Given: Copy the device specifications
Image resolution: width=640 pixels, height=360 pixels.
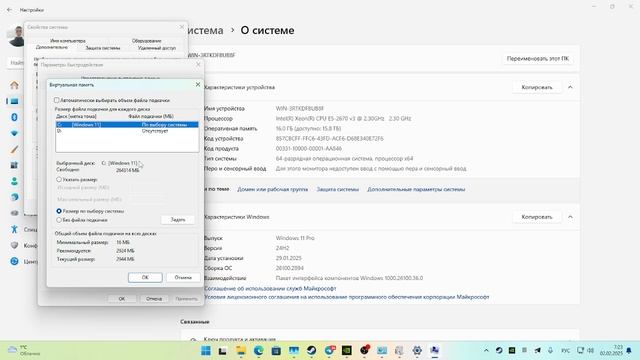Looking at the screenshot, I should pos(537,87).
